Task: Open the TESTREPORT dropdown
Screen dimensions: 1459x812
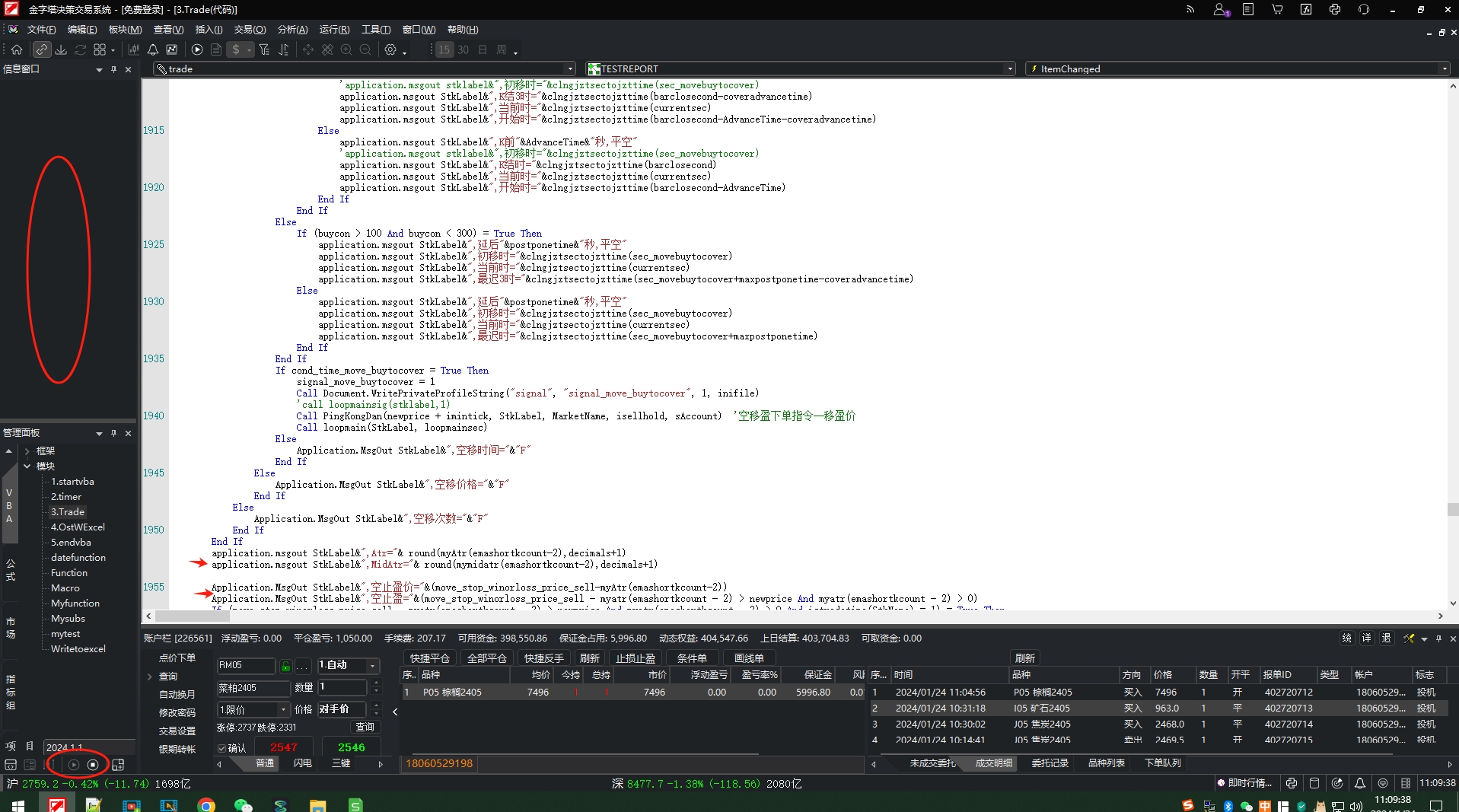Action: point(1010,68)
